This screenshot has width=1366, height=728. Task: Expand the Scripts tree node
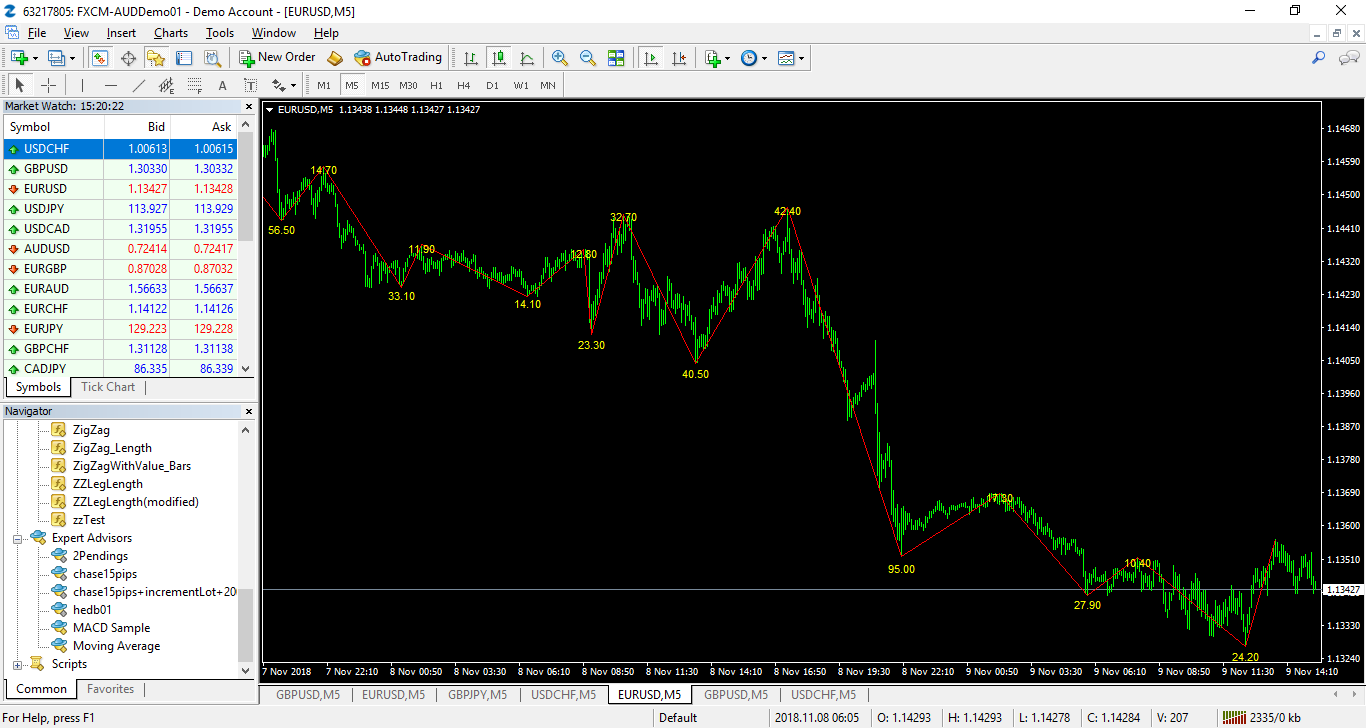point(18,664)
